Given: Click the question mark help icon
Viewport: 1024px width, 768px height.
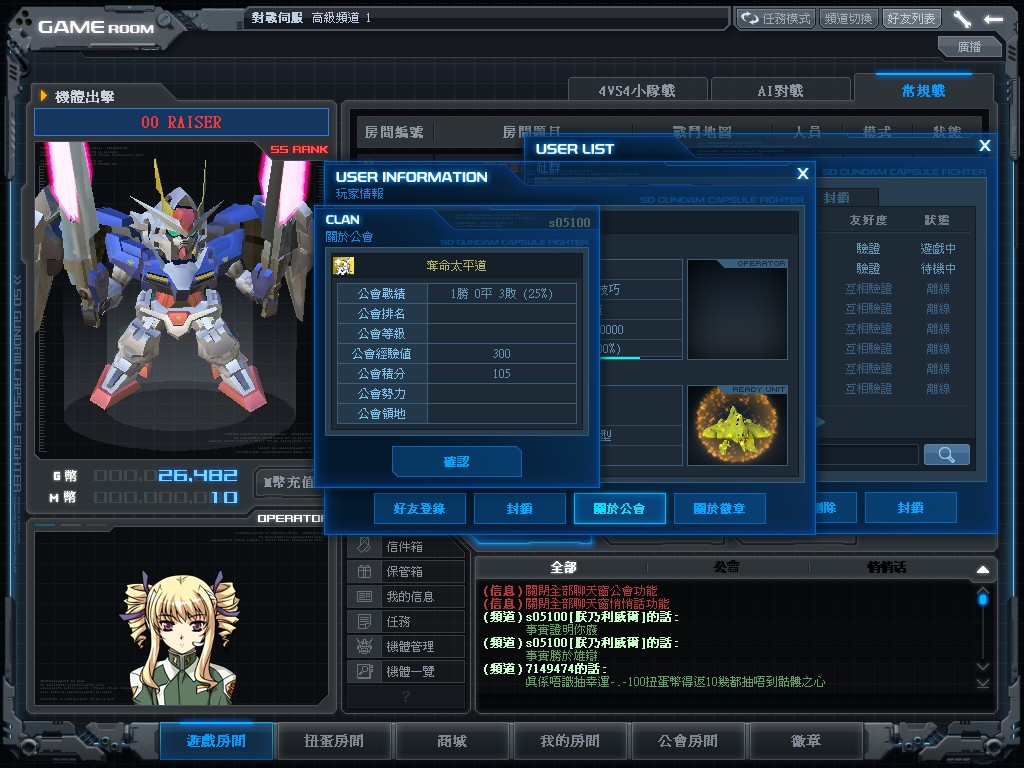Looking at the screenshot, I should point(406,697).
